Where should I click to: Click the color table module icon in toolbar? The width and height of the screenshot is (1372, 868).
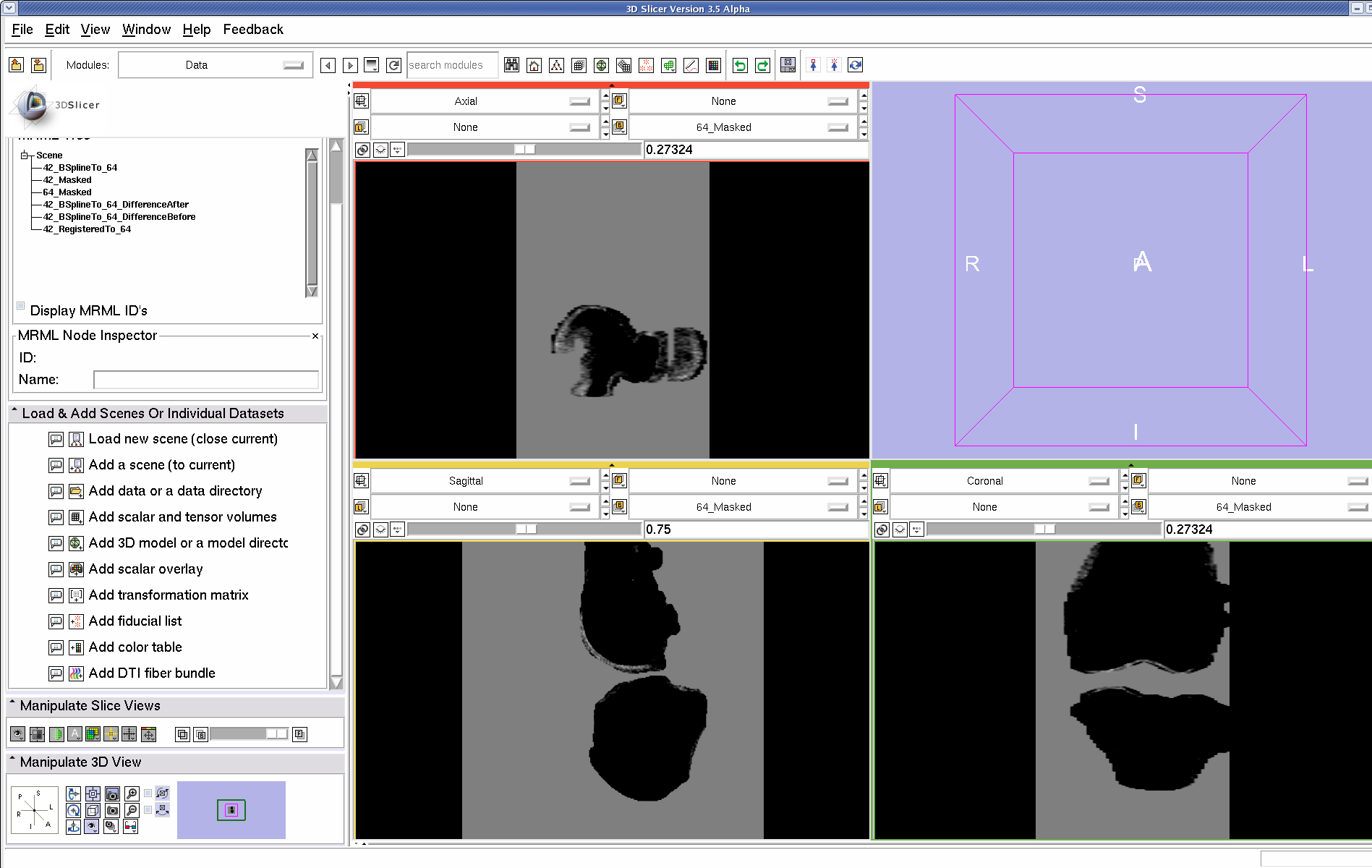point(713,66)
